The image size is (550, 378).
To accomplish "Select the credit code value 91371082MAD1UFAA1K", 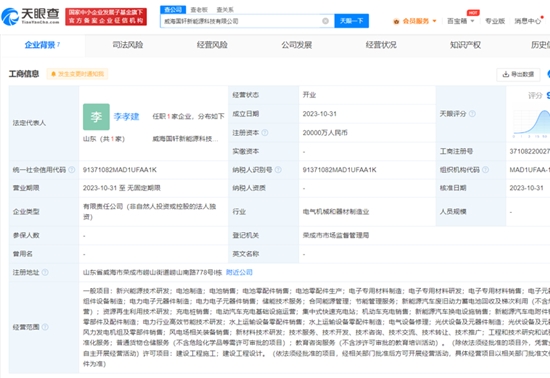I will [x=120, y=170].
